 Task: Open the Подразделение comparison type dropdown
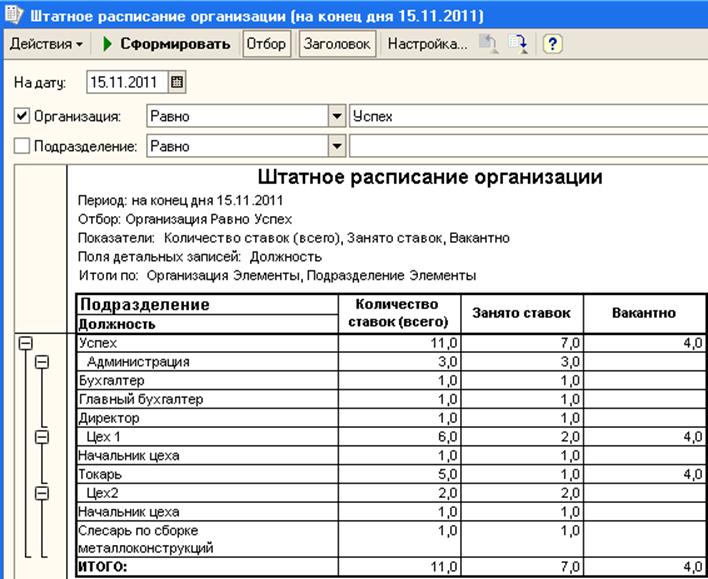pyautogui.click(x=337, y=146)
